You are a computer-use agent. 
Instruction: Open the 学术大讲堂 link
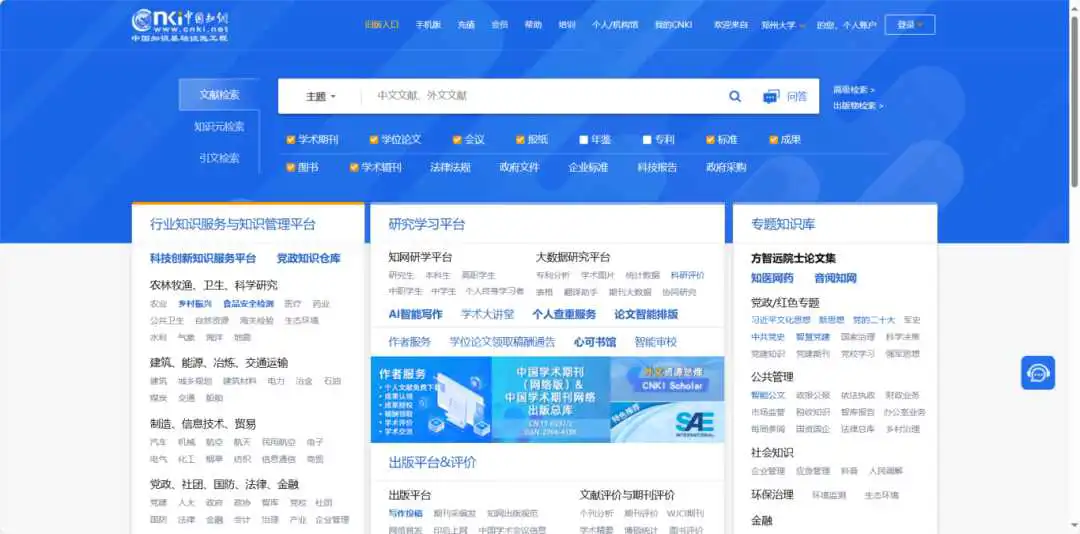(x=488, y=314)
